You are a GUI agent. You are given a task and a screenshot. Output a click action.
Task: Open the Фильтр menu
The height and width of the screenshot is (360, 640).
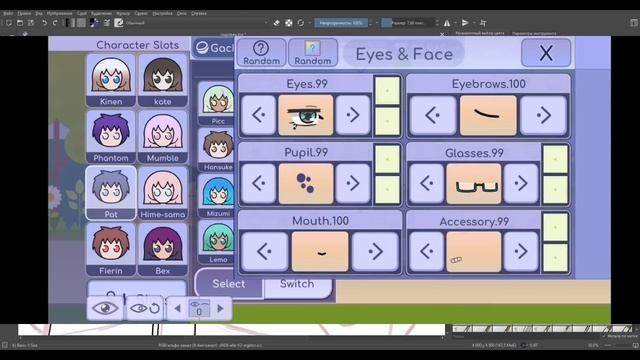click(x=123, y=13)
